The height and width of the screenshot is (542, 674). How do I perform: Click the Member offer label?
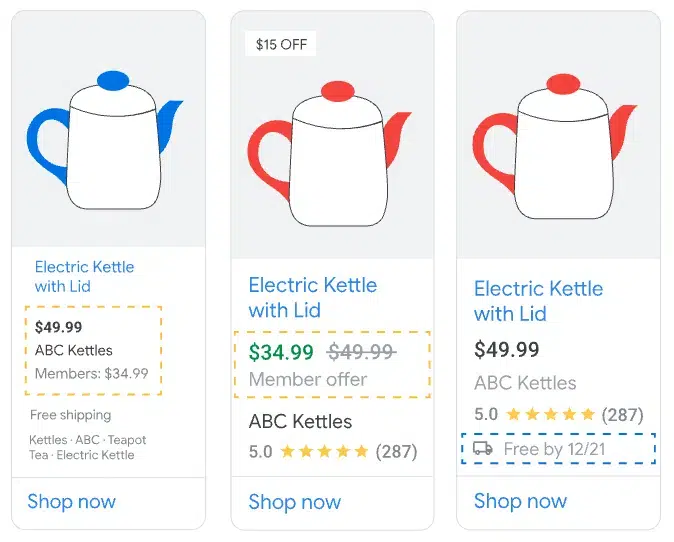click(308, 380)
